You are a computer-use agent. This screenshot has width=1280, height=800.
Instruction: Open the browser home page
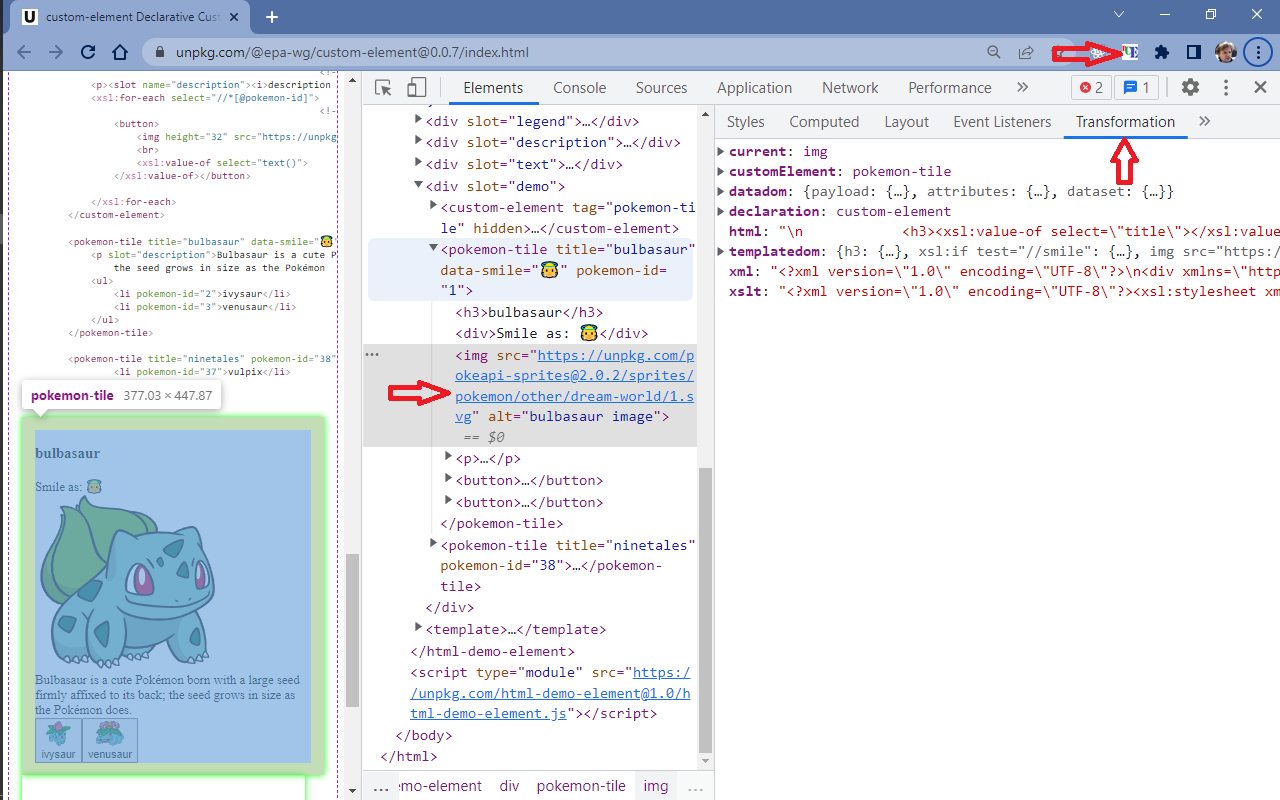(120, 52)
